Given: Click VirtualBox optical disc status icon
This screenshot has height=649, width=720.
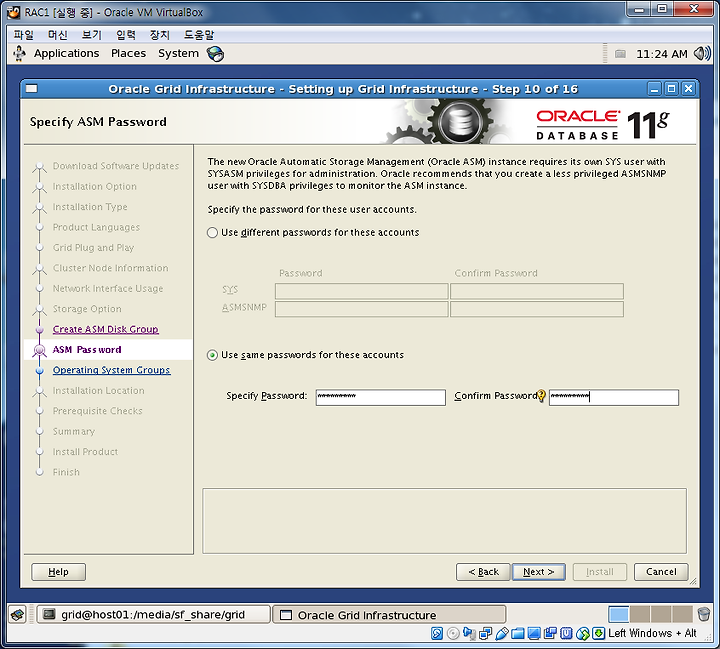Looking at the screenshot, I should click(x=453, y=633).
